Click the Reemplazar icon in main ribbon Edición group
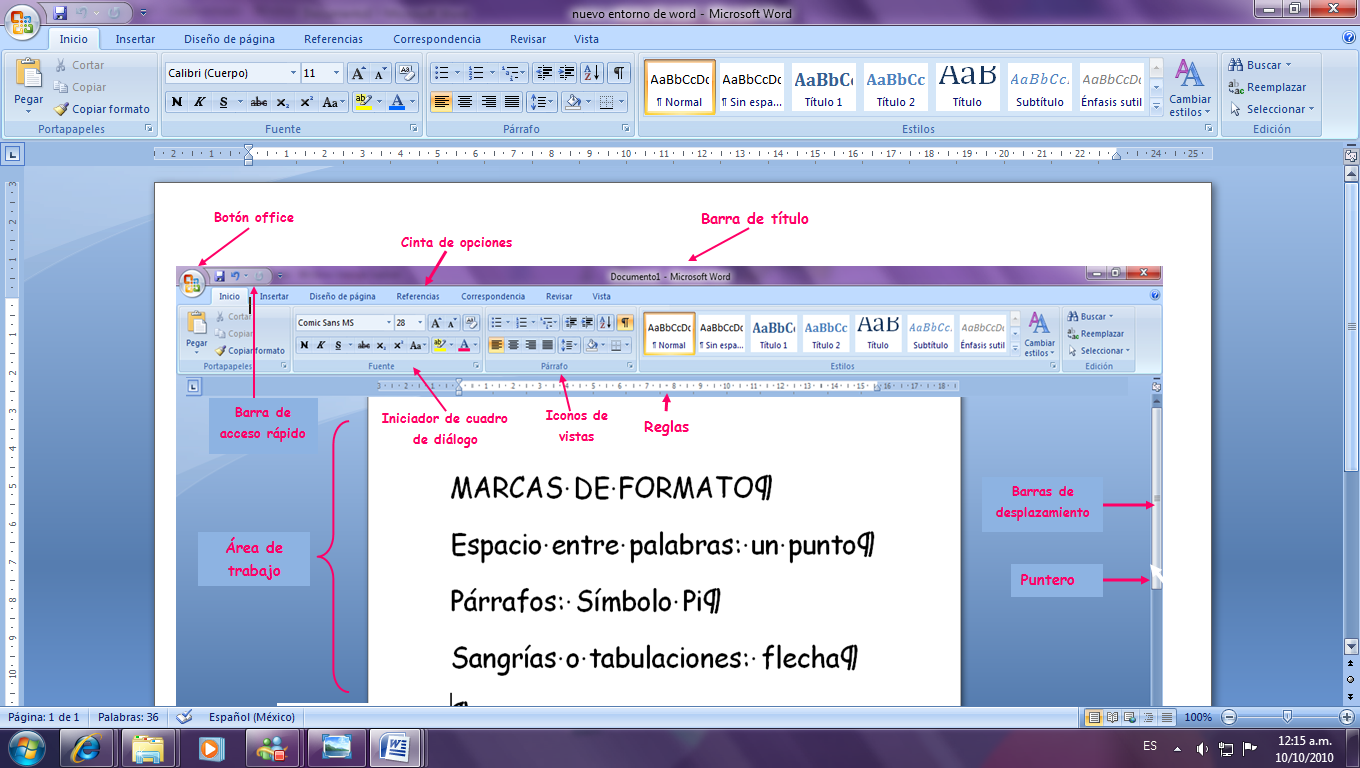The image size is (1360, 768). [x=1237, y=87]
